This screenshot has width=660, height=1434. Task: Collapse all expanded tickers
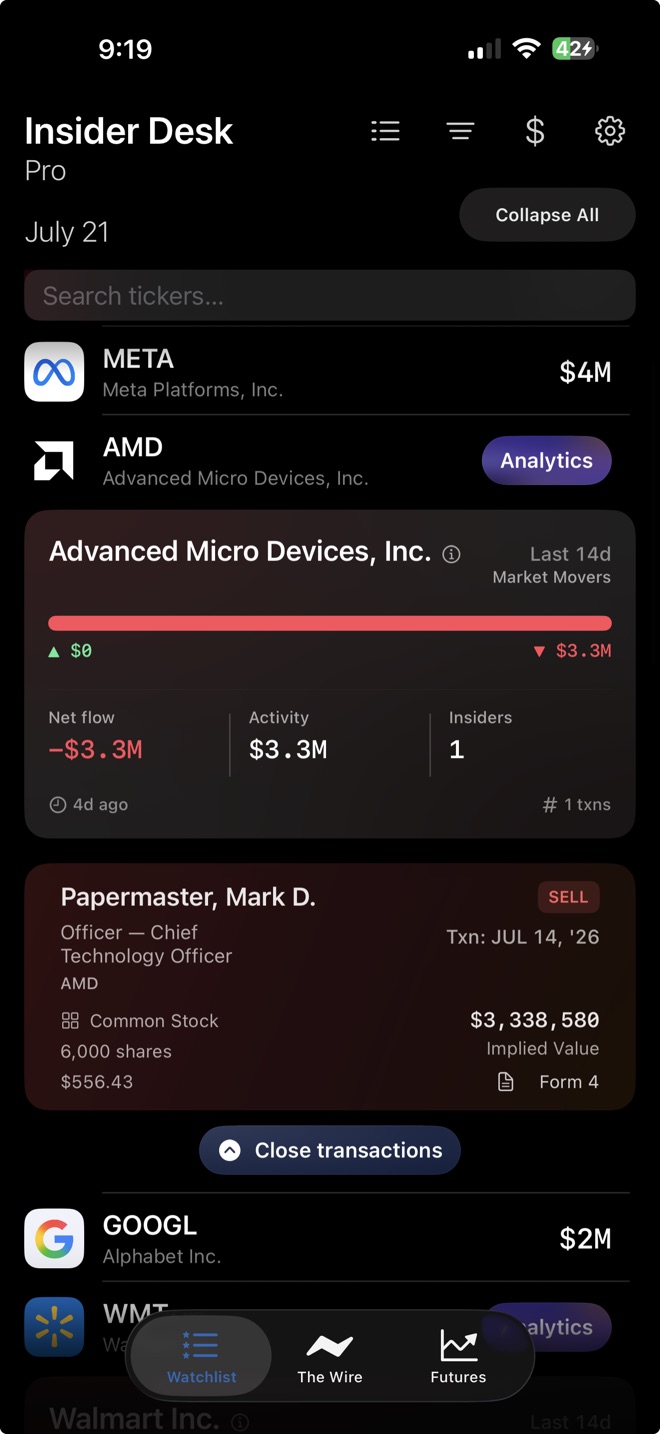(x=547, y=215)
